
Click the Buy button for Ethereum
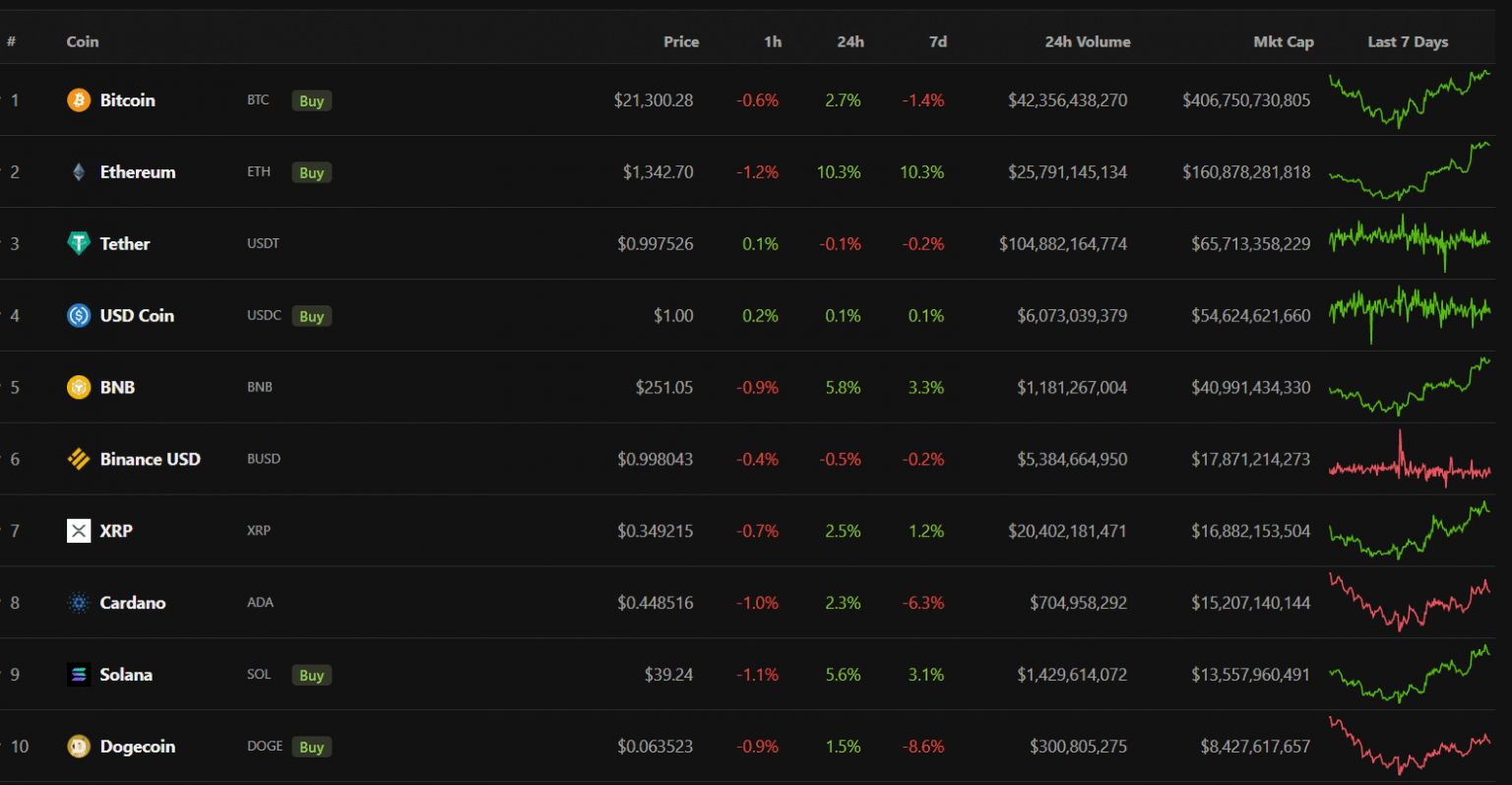[312, 172]
